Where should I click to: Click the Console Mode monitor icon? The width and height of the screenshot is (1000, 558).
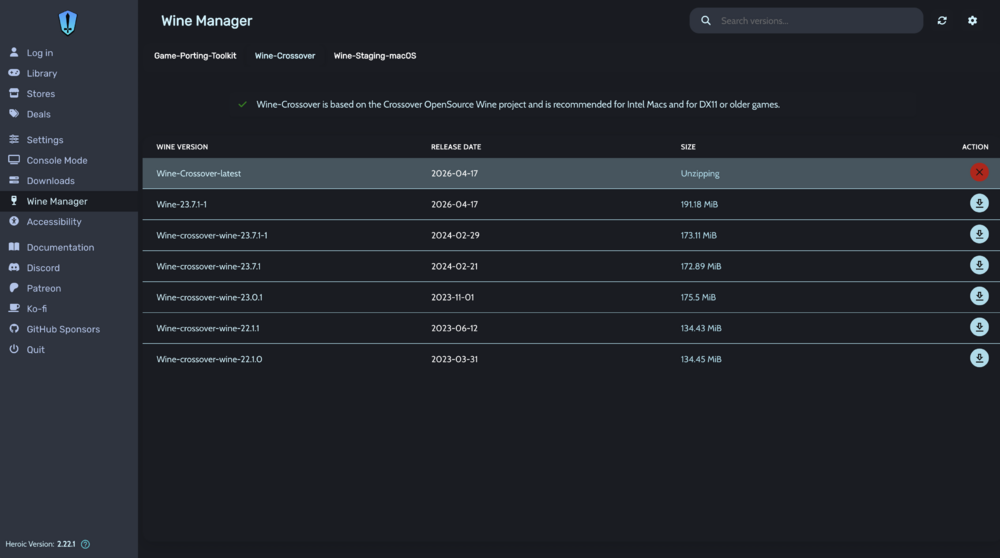[14, 159]
